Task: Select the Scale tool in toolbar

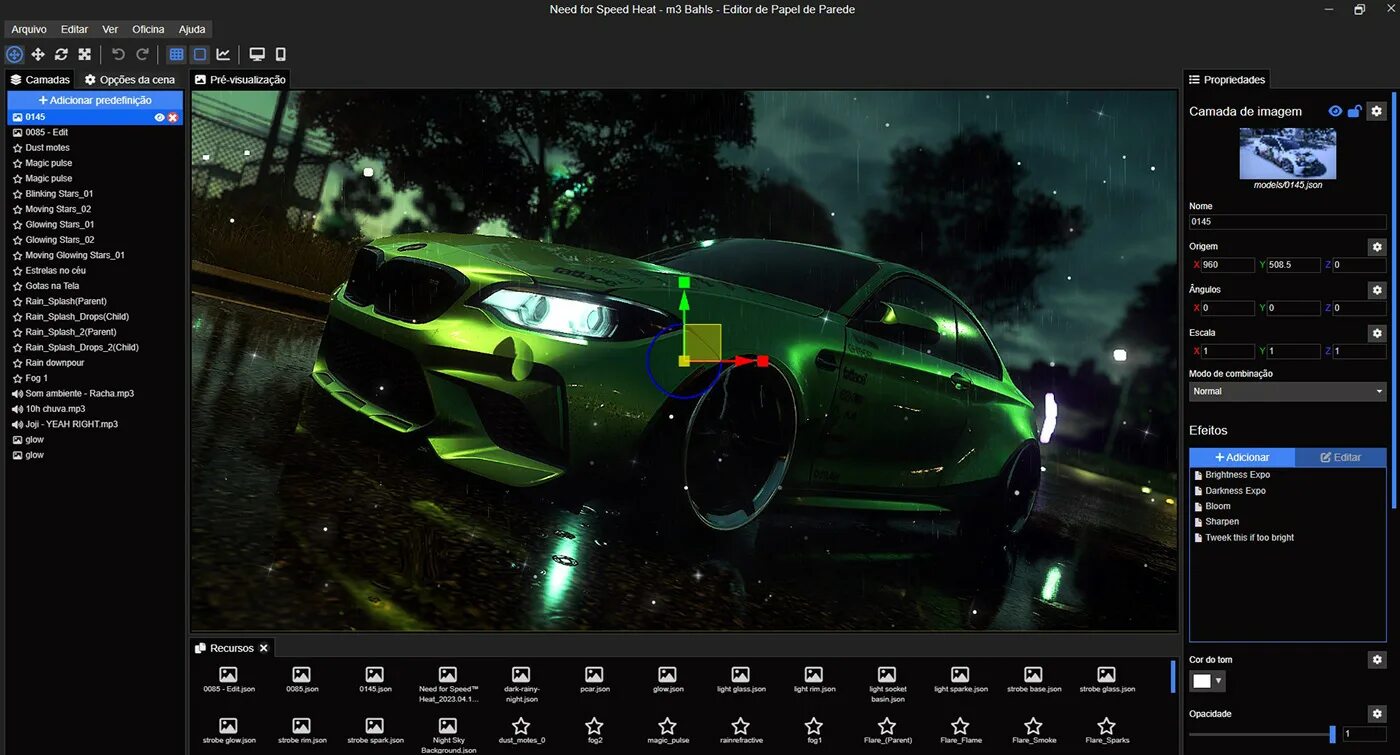Action: coord(85,54)
